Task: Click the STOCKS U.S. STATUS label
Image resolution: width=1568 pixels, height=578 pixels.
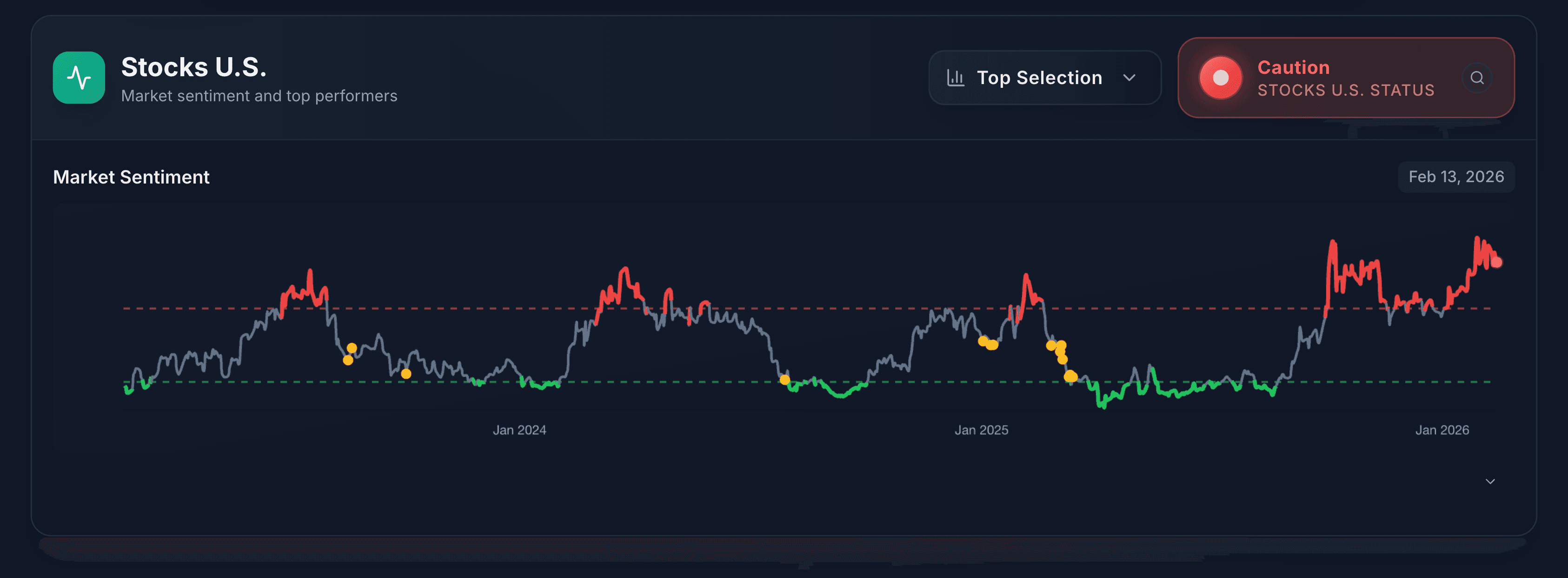Action: click(1346, 90)
